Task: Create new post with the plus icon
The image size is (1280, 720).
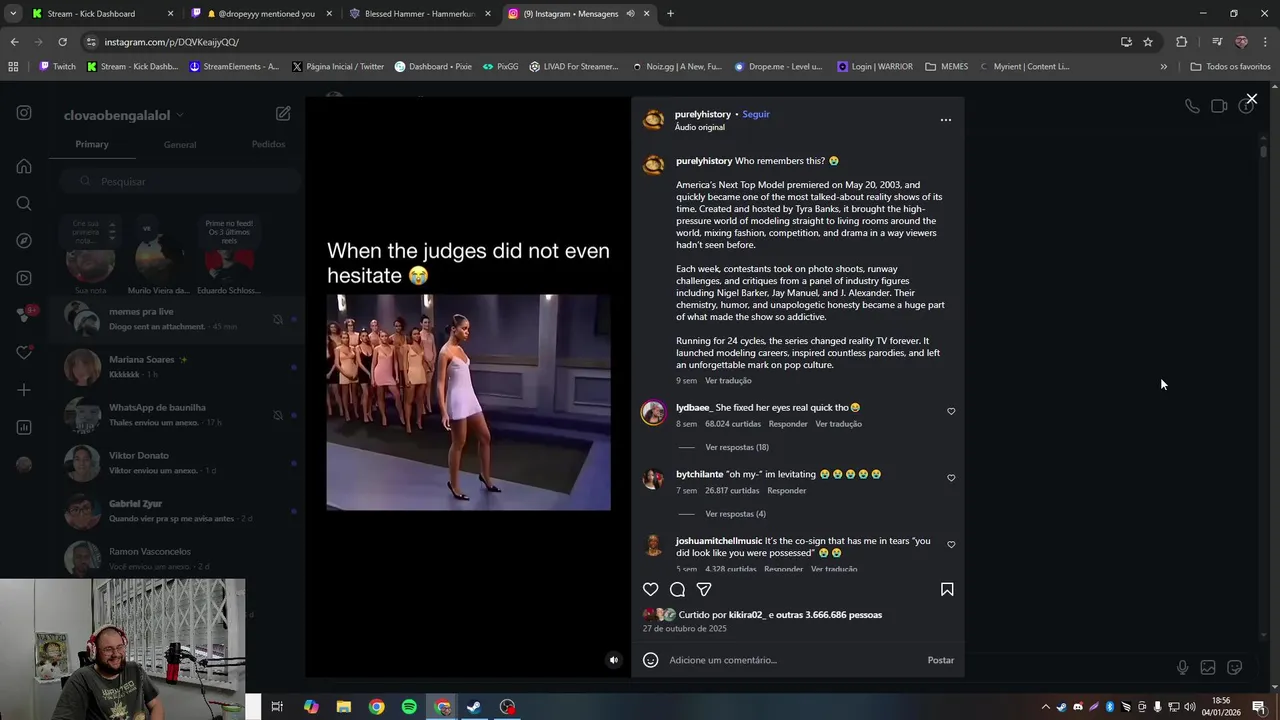Action: point(24,390)
